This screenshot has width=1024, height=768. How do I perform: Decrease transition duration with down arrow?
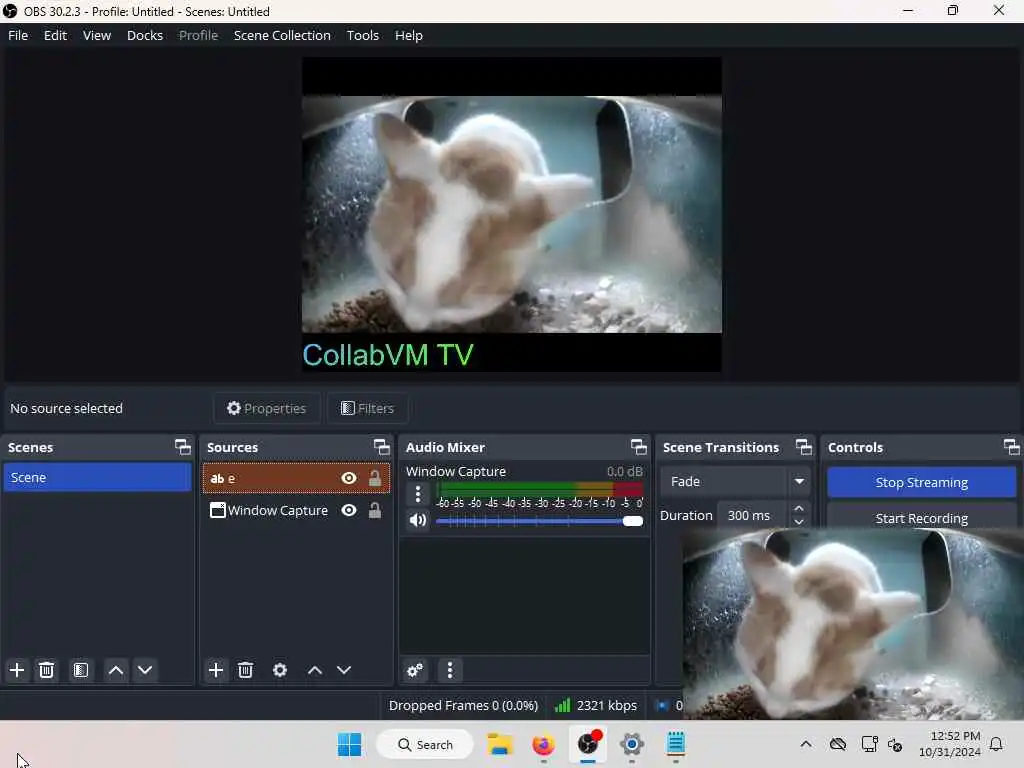[x=799, y=522]
